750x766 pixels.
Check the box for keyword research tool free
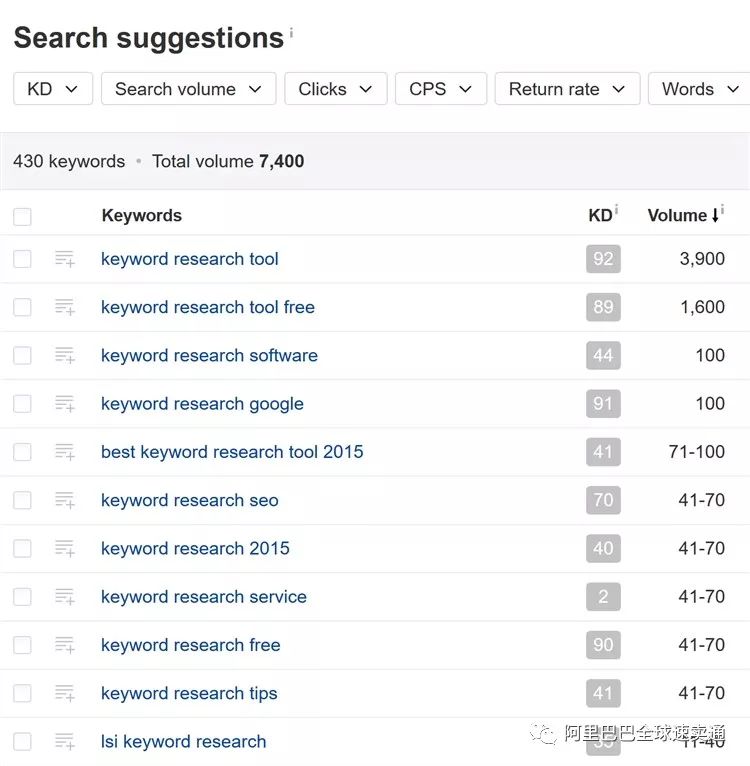pos(22,307)
